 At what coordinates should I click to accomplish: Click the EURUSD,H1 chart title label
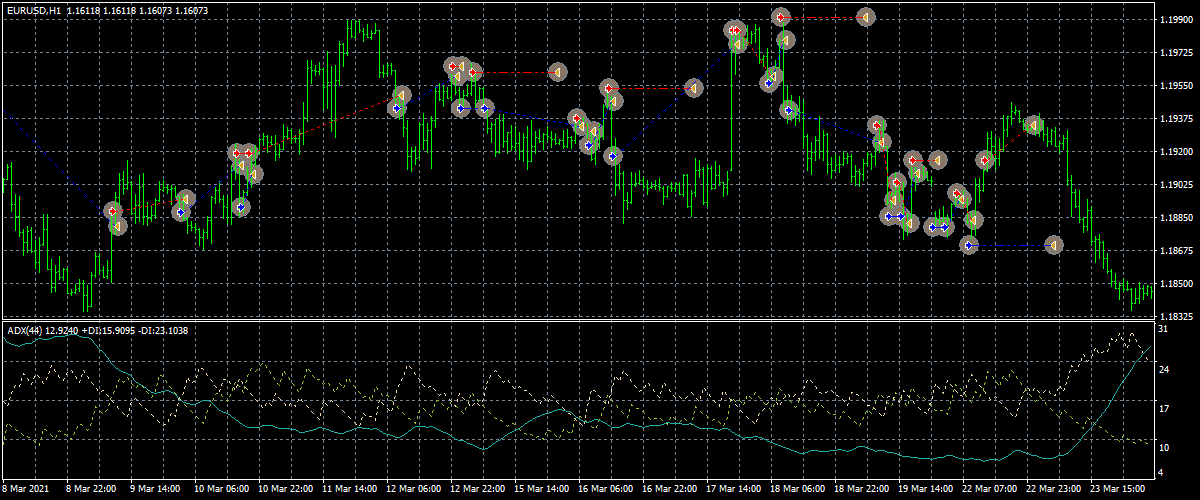click(x=35, y=10)
